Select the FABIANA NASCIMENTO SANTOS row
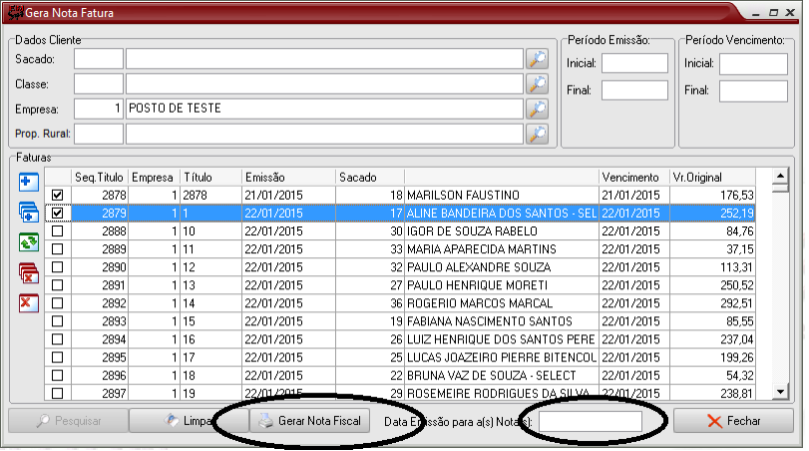The height and width of the screenshot is (451, 809). 400,321
